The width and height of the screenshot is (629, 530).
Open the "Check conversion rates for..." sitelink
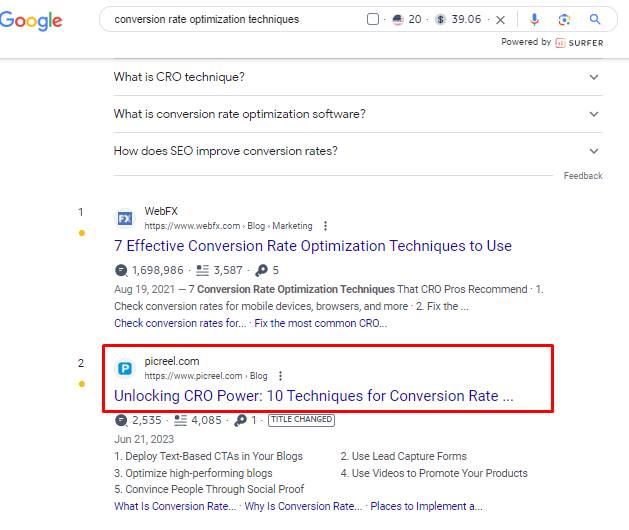(180, 323)
